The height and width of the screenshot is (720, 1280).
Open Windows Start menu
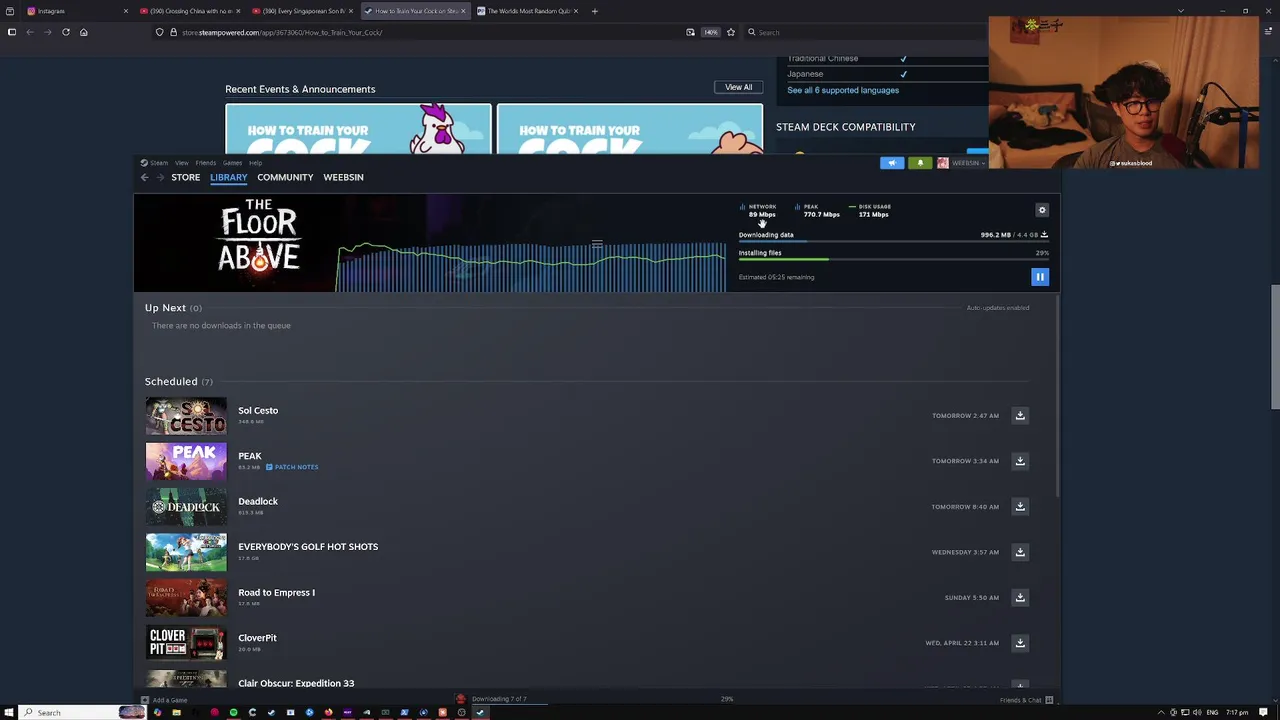(x=9, y=712)
